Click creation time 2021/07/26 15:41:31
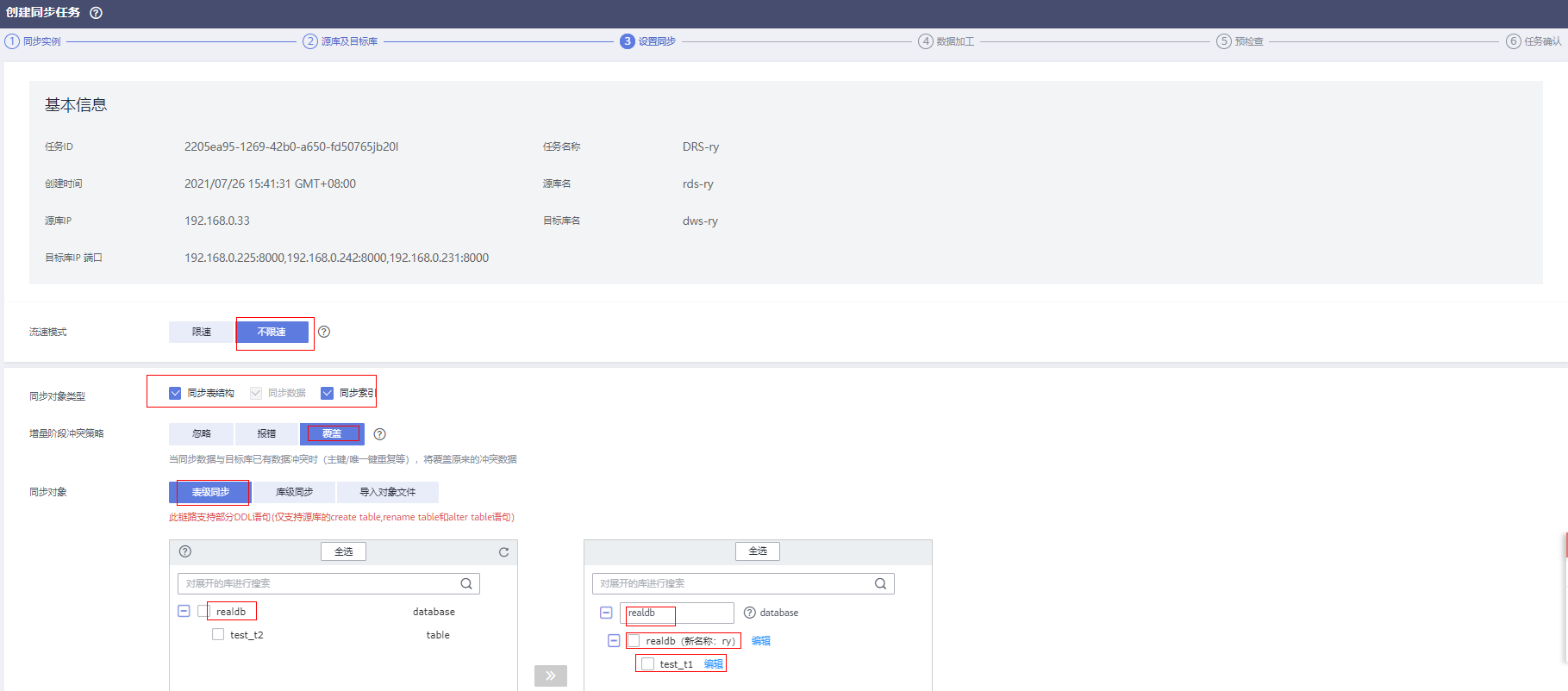Viewport: 1568px width, 691px height. tap(270, 184)
